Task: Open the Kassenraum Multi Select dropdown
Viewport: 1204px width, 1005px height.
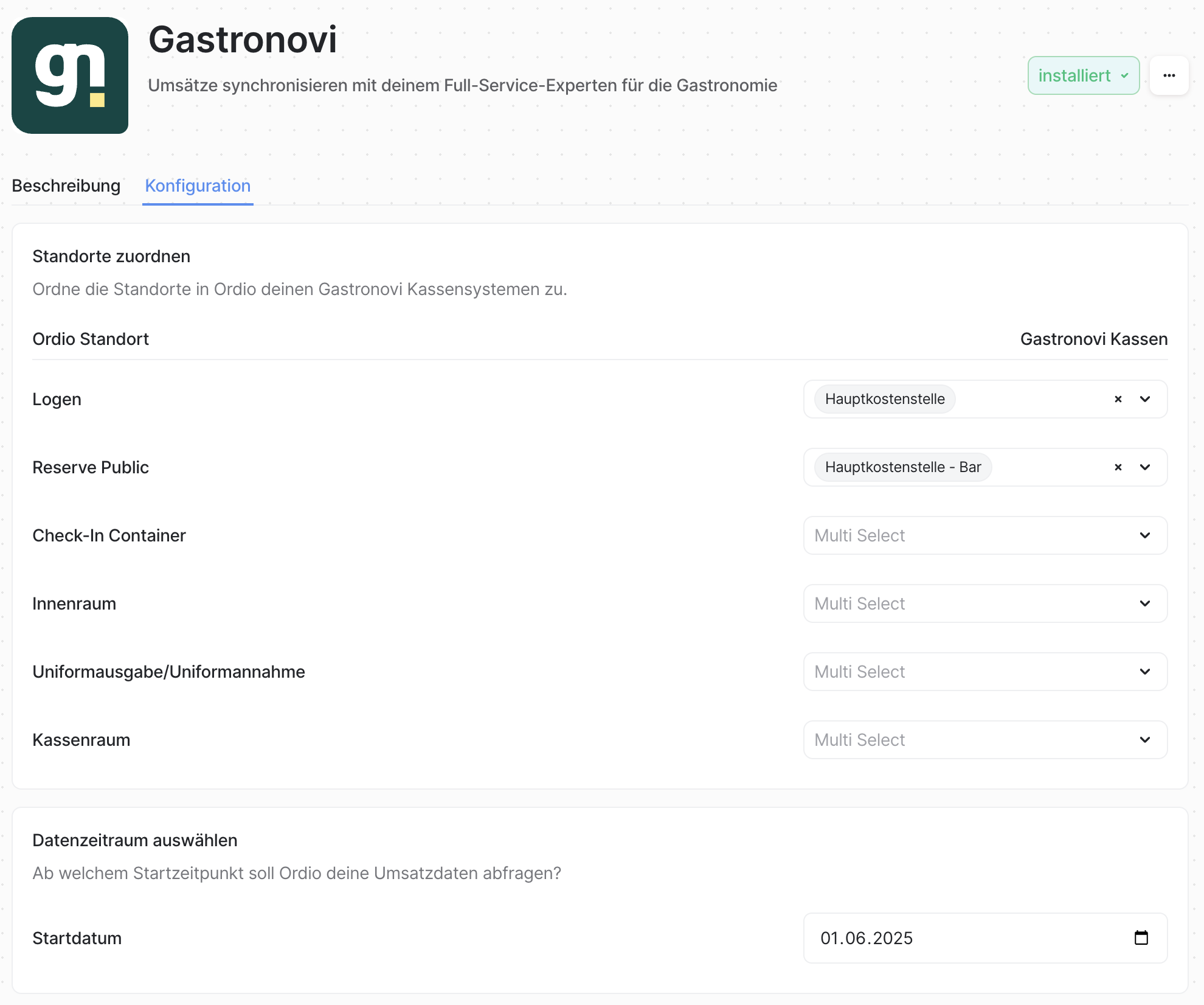Action: (x=985, y=740)
